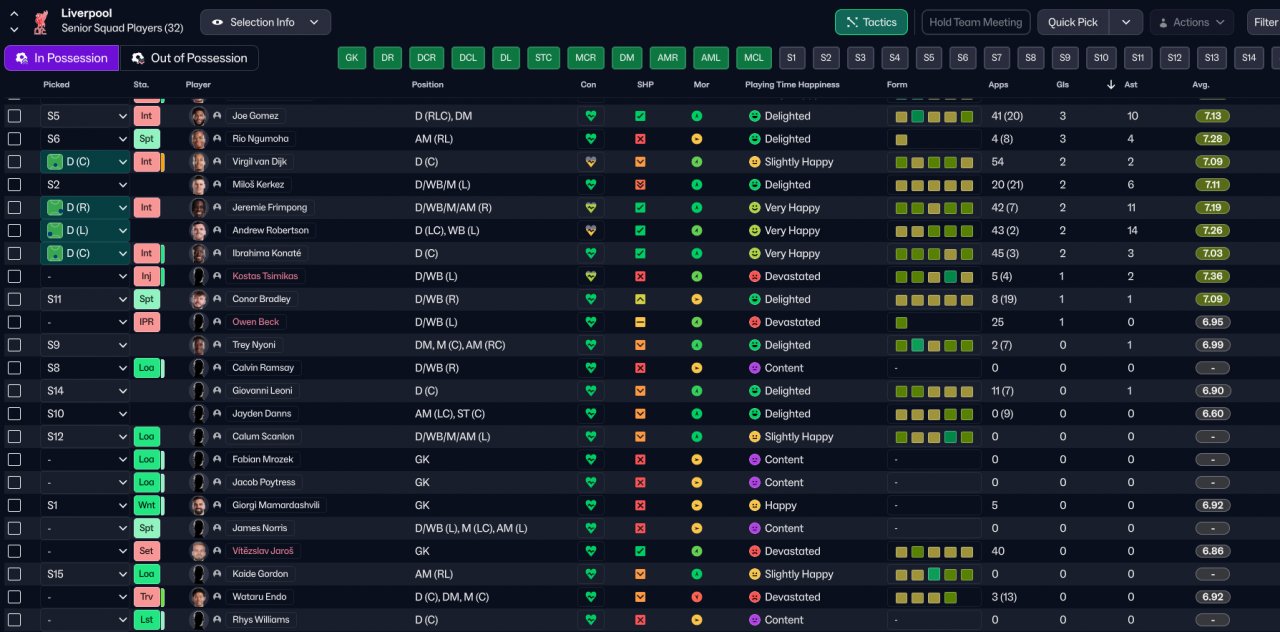Tick the checkbox for Giovanni Leoni
The width and height of the screenshot is (1280, 632).
pyautogui.click(x=14, y=391)
